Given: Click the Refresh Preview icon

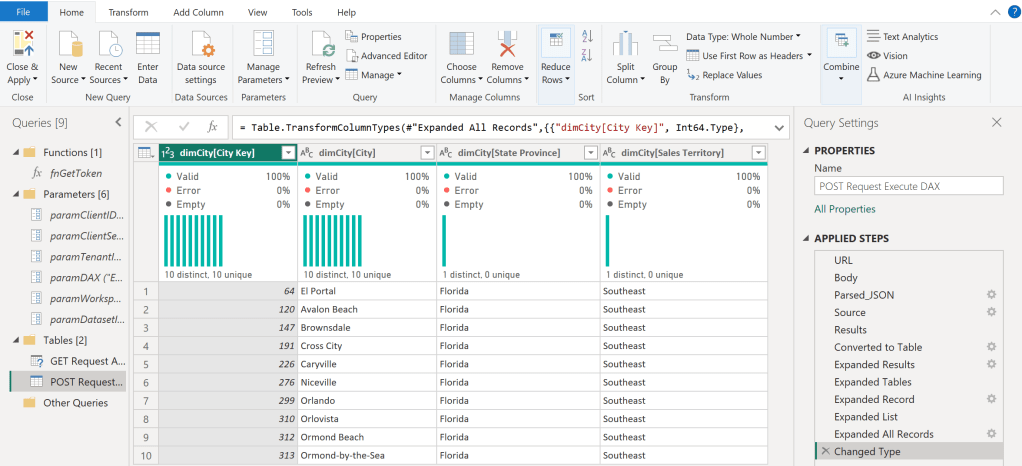Looking at the screenshot, I should pyautogui.click(x=321, y=46).
